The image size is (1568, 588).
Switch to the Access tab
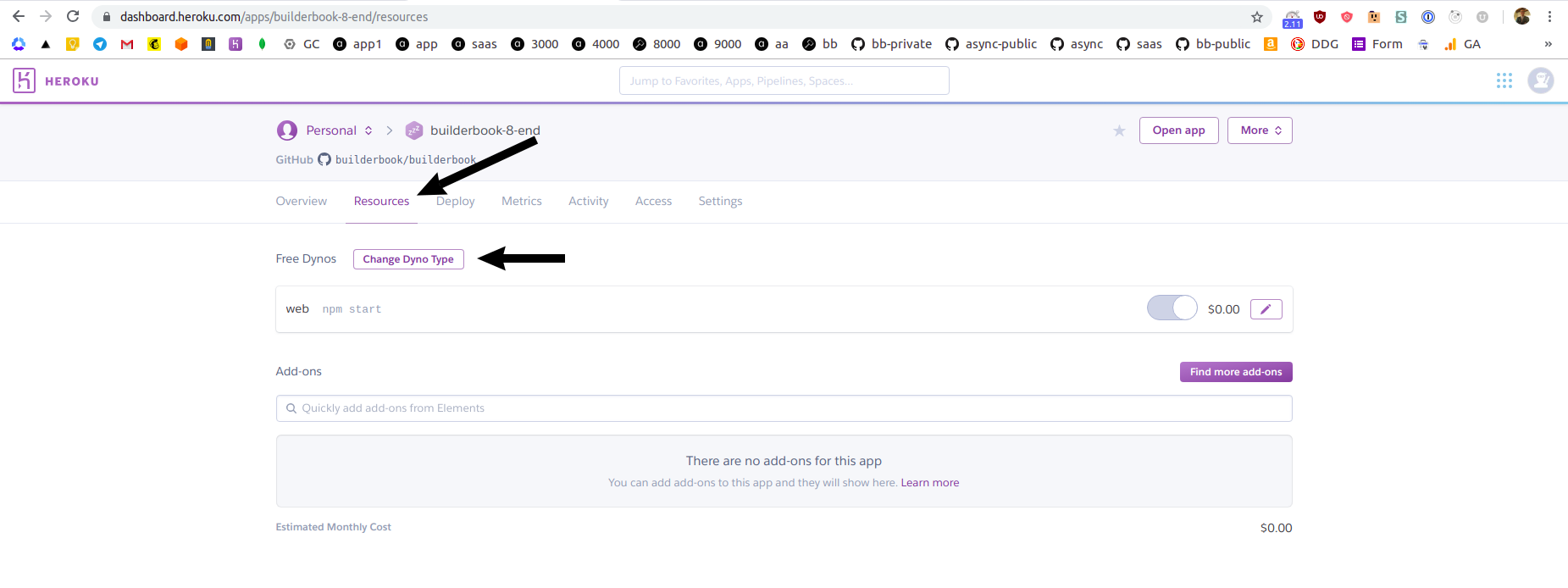[653, 201]
